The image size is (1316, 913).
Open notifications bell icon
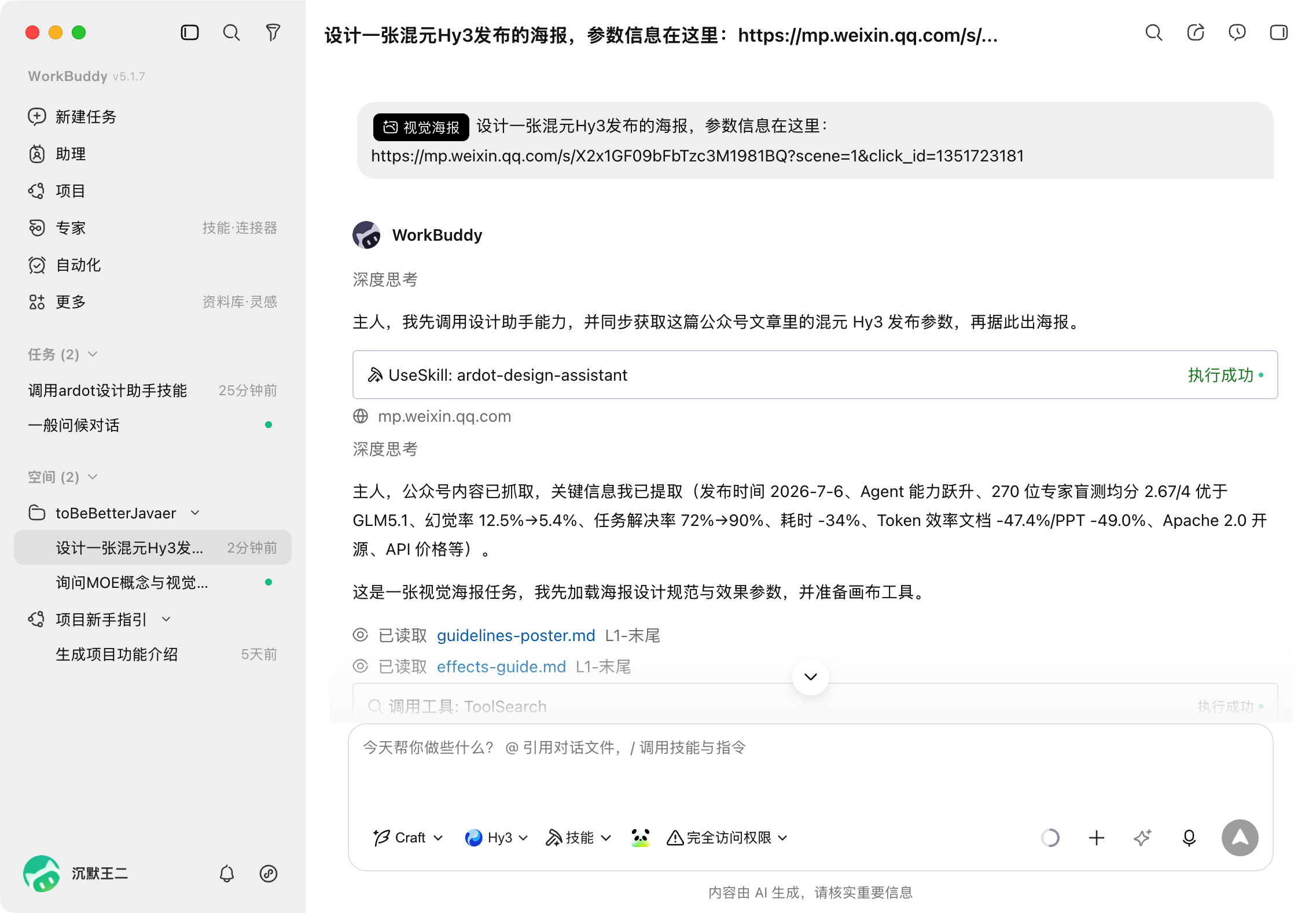tap(227, 874)
